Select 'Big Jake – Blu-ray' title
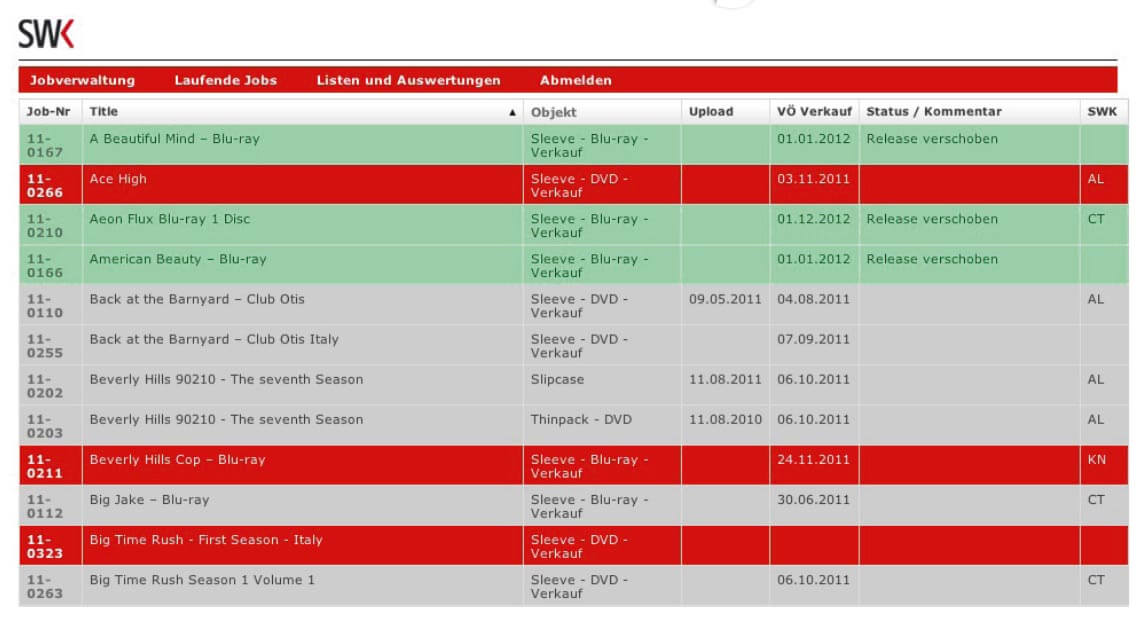The height and width of the screenshot is (627, 1143). [x=149, y=499]
